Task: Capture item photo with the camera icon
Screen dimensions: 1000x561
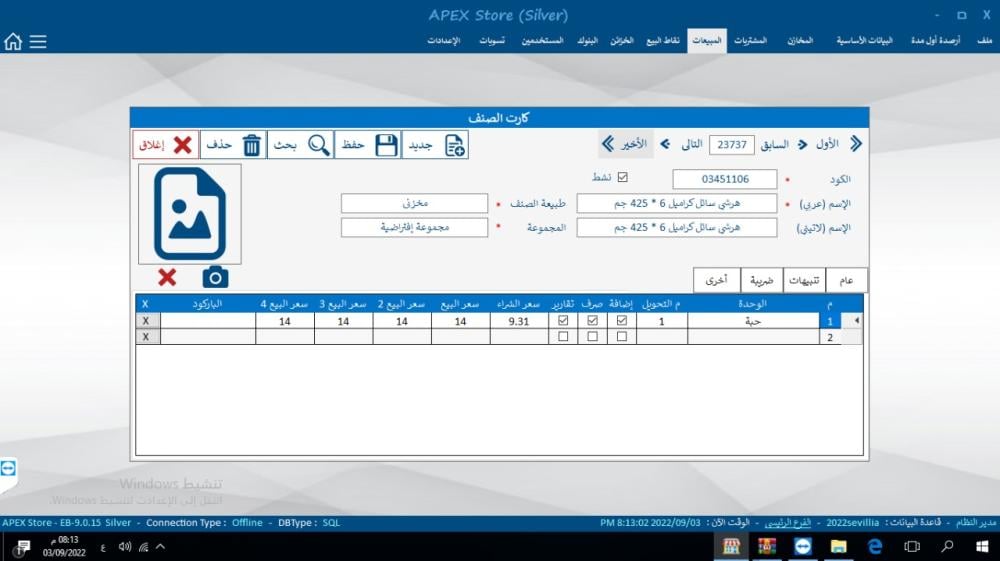Action: pos(215,277)
